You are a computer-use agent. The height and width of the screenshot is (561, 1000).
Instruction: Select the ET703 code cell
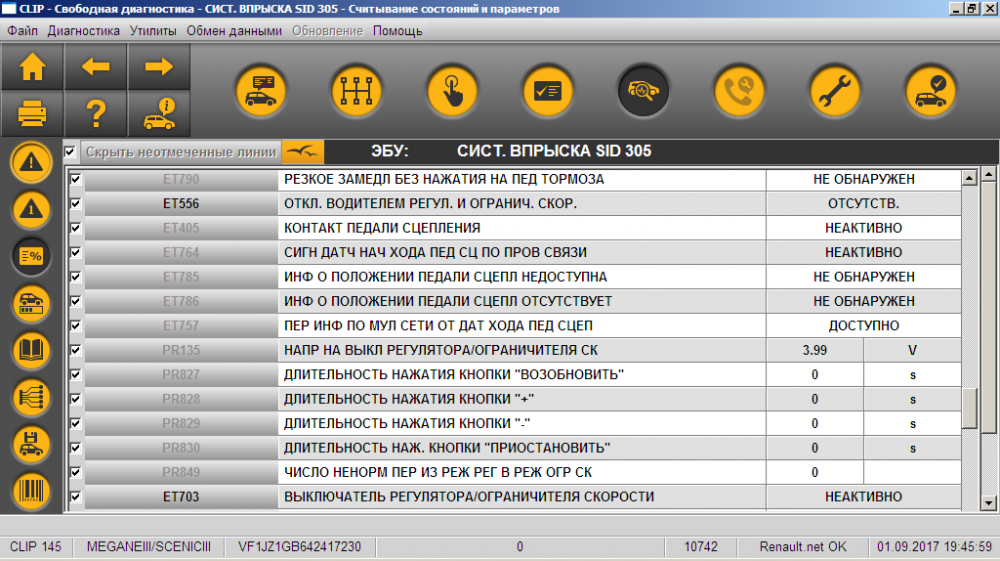click(181, 497)
